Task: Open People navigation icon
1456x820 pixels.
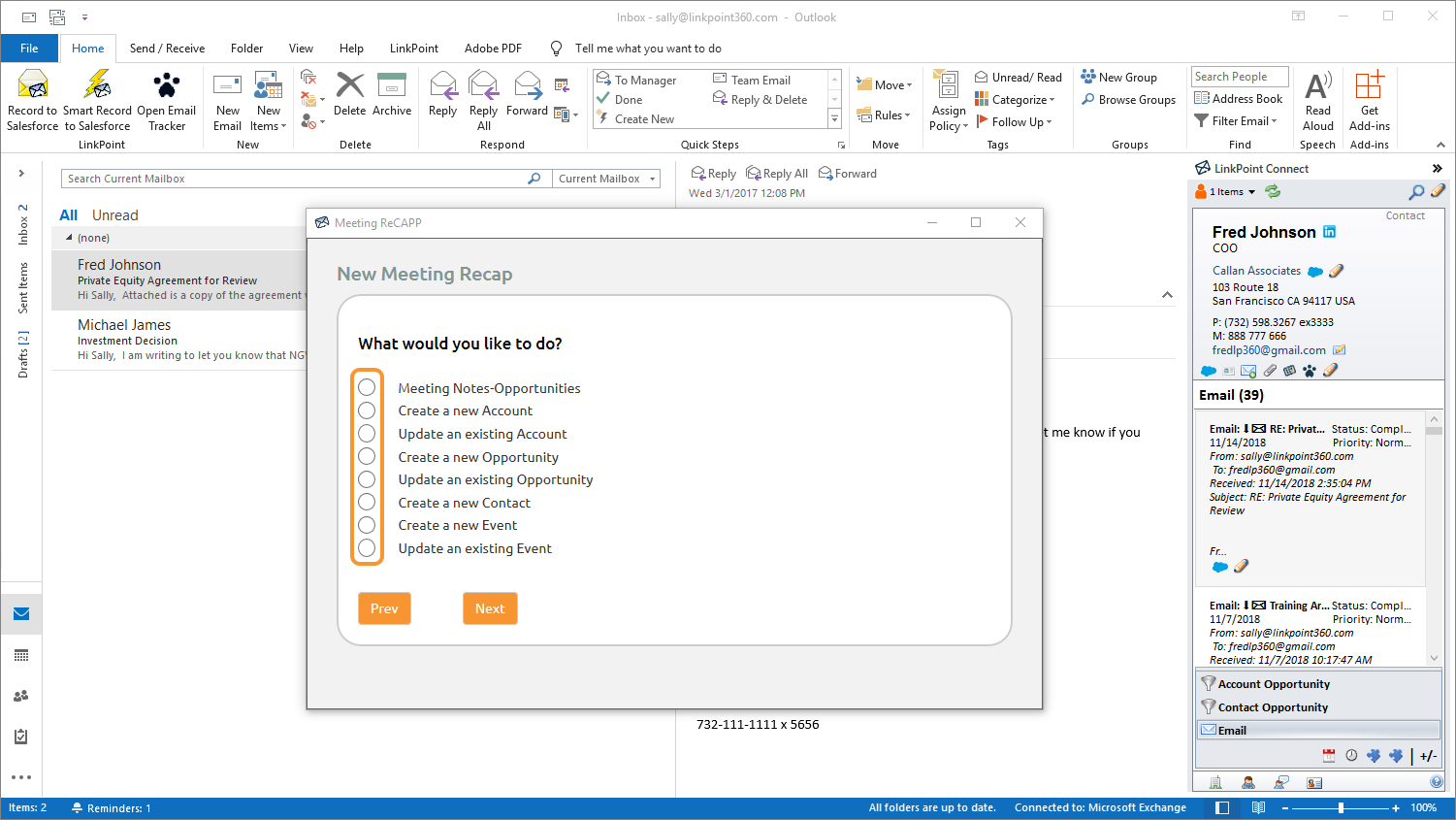Action: tap(21, 696)
